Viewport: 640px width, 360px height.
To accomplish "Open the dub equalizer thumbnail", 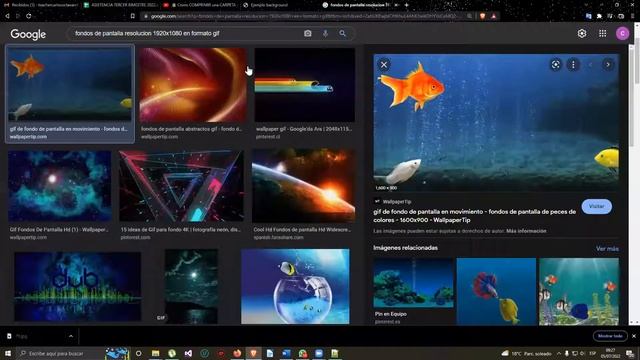I will coord(78,287).
